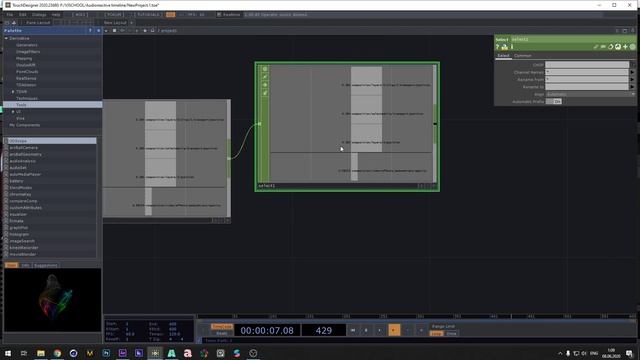Click the comment pencil icon in parameters

[x=596, y=47]
